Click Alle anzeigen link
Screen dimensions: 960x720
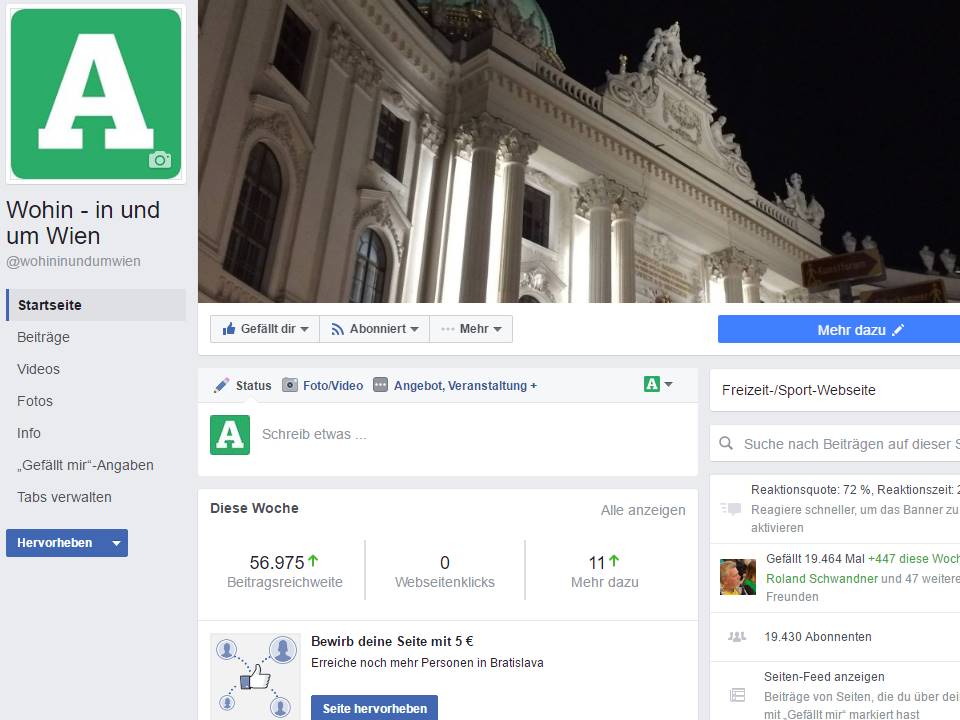(x=643, y=510)
